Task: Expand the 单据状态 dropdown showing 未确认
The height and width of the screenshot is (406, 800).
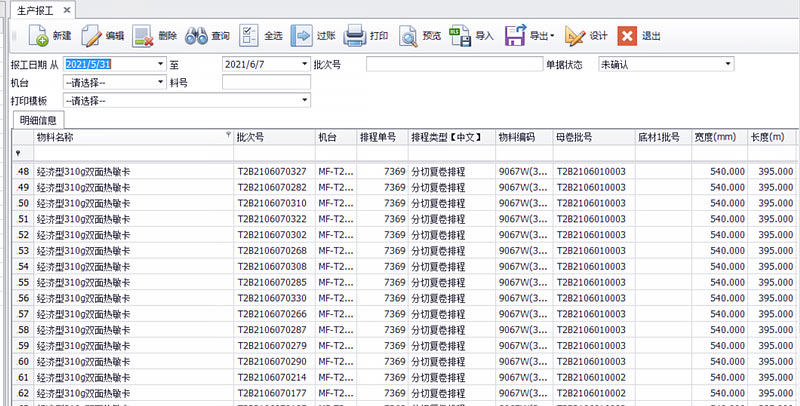Action: pyautogui.click(x=727, y=64)
